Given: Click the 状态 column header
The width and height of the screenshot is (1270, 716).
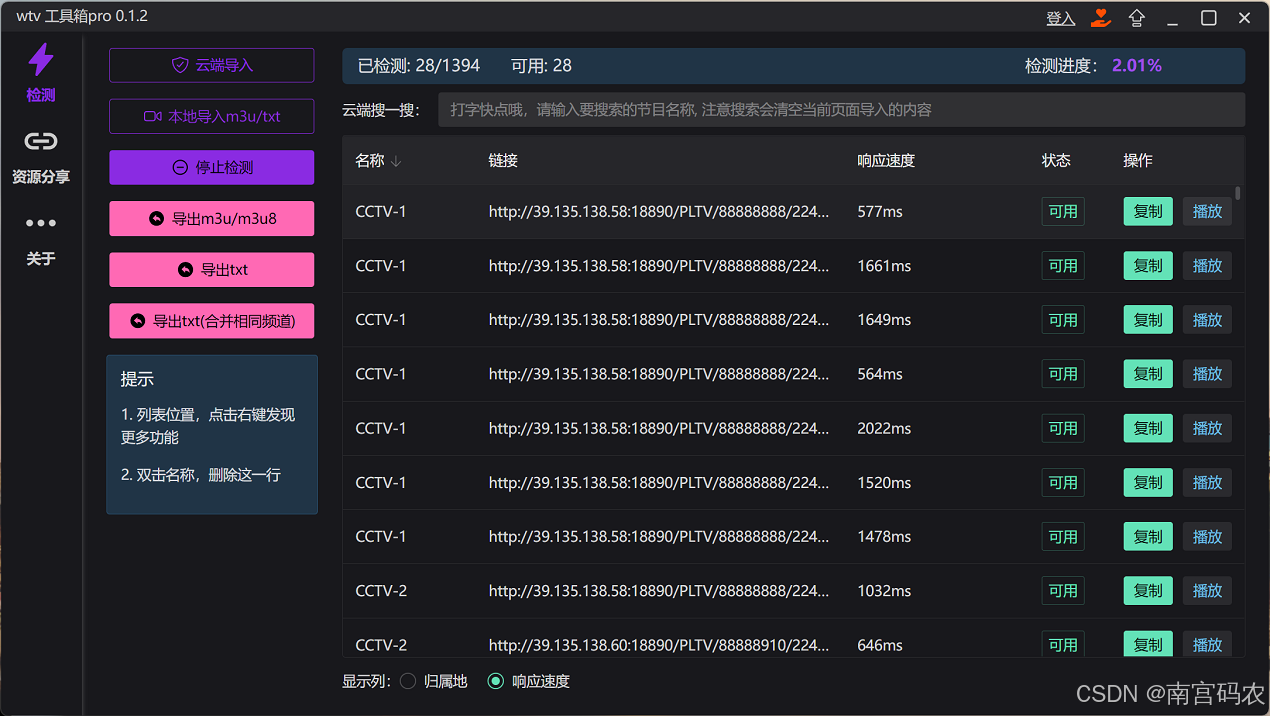Looking at the screenshot, I should pos(1056,160).
